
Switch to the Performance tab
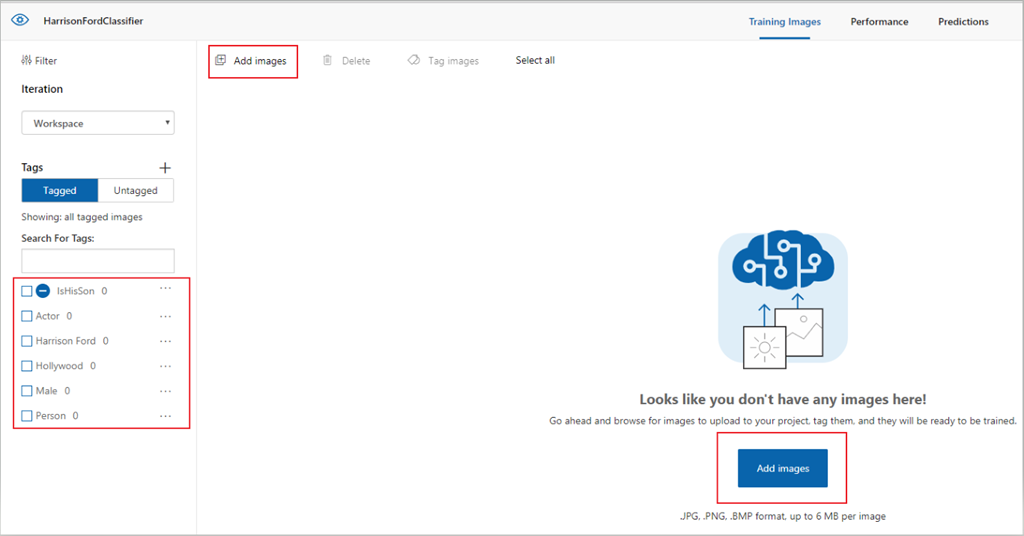coord(879,21)
